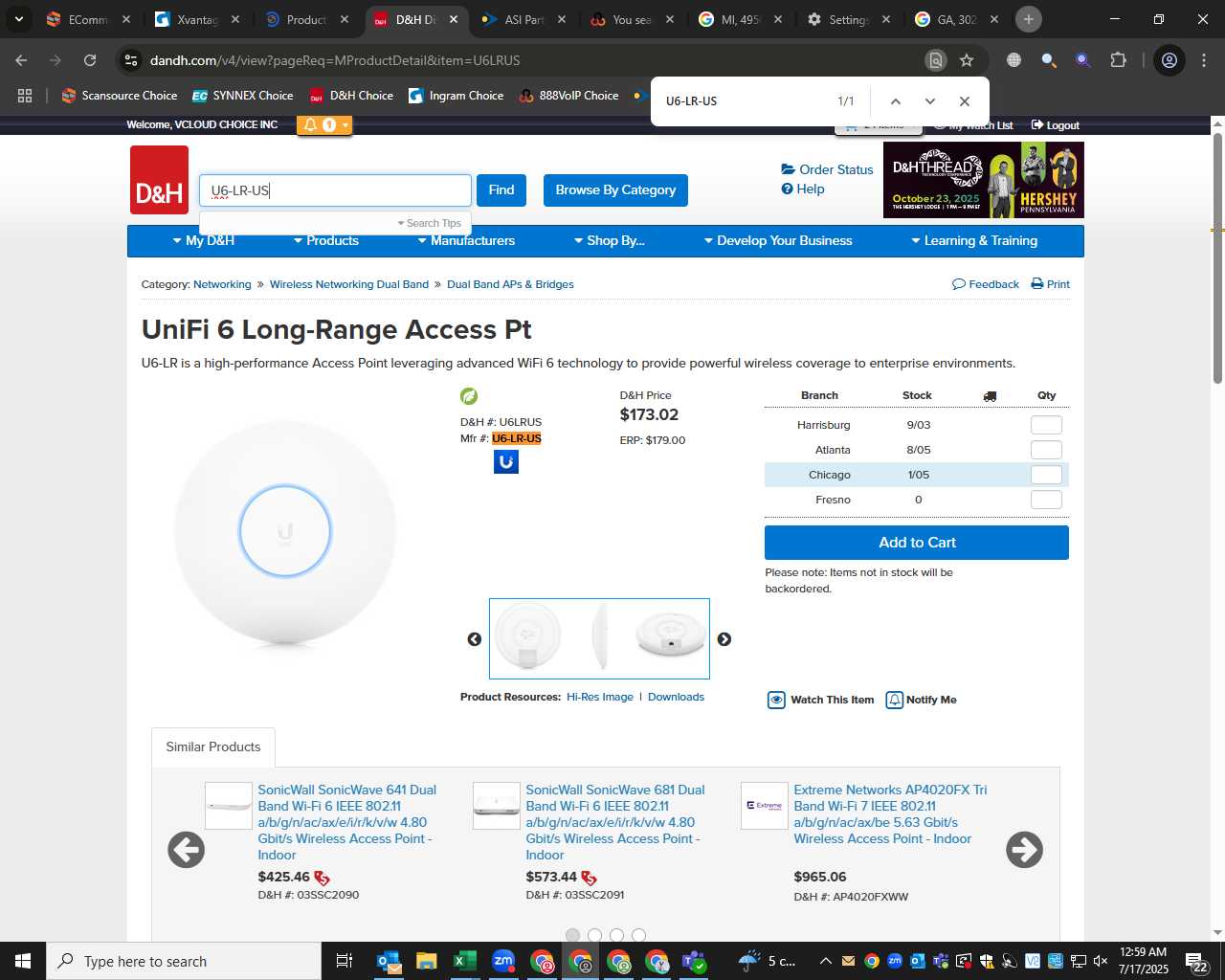Reload the D&H page
This screenshot has width=1225, height=980.
[x=90, y=60]
